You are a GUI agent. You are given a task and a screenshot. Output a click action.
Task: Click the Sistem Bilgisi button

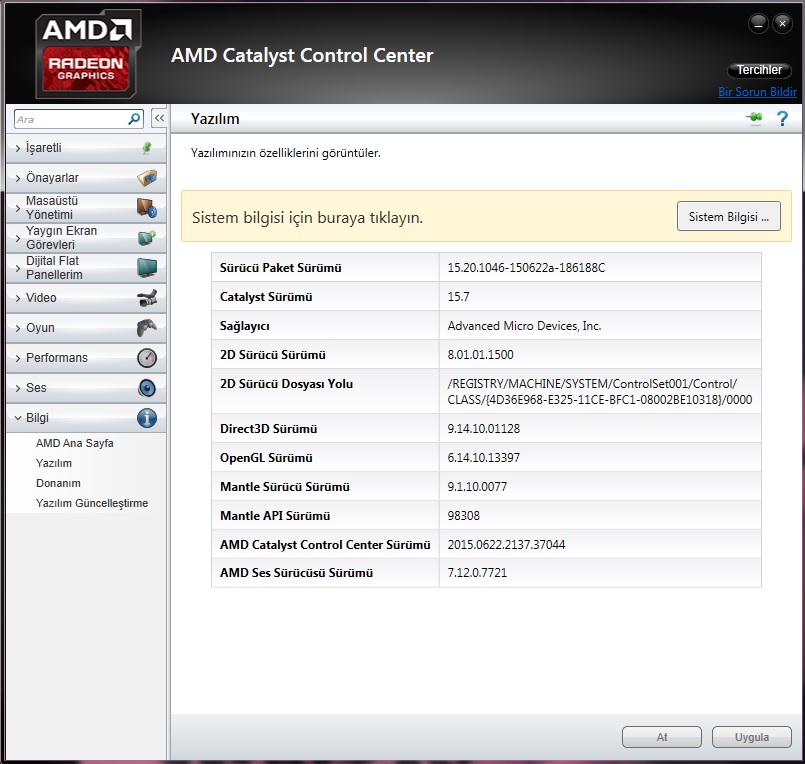coord(729,216)
